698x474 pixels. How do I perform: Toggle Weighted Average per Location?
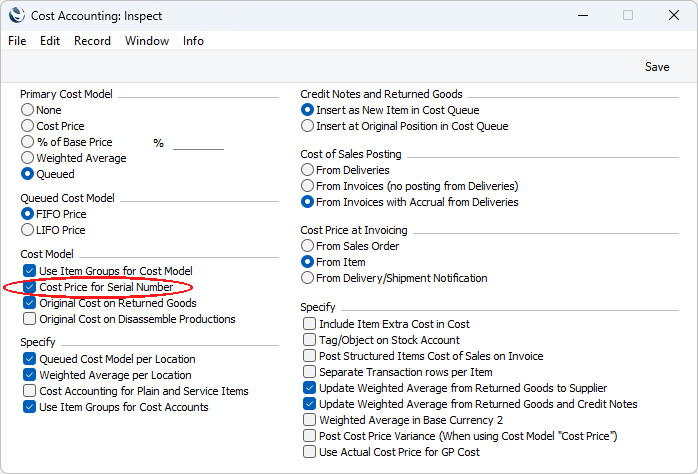(29, 375)
